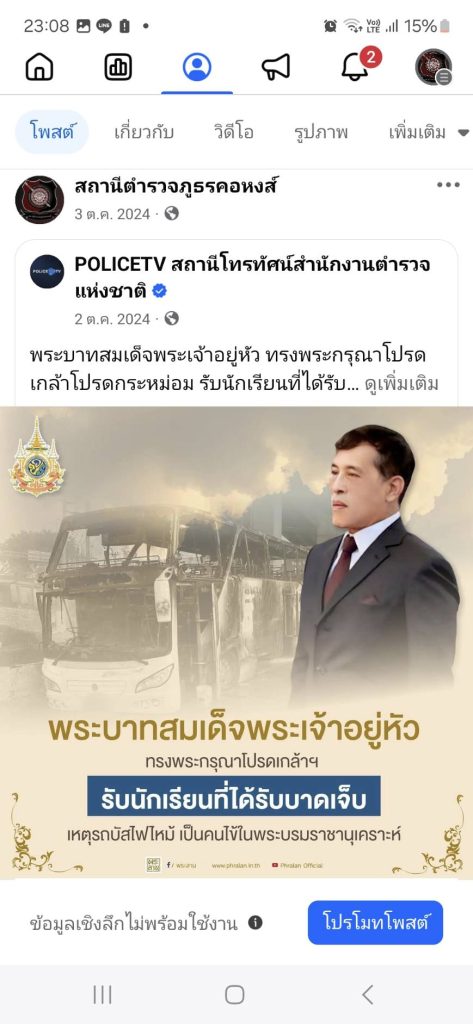Open สถานีตำรวจภูธรคอหงส์ page name

point(176,186)
